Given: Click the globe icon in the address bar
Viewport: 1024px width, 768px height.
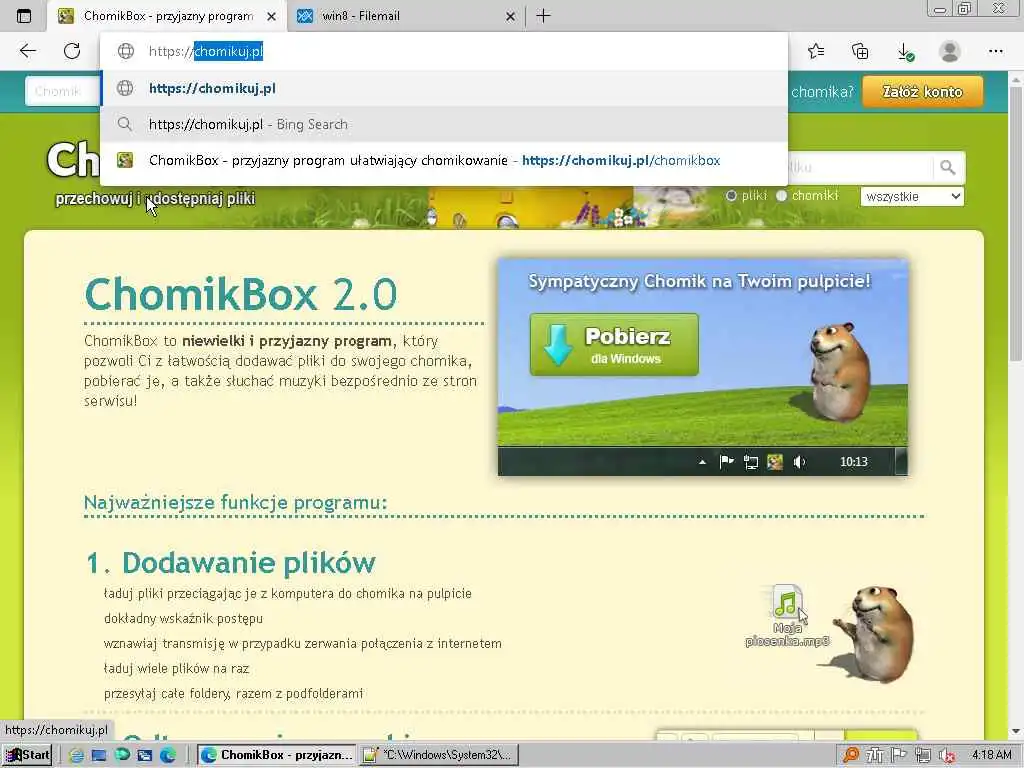Looking at the screenshot, I should pos(125,51).
